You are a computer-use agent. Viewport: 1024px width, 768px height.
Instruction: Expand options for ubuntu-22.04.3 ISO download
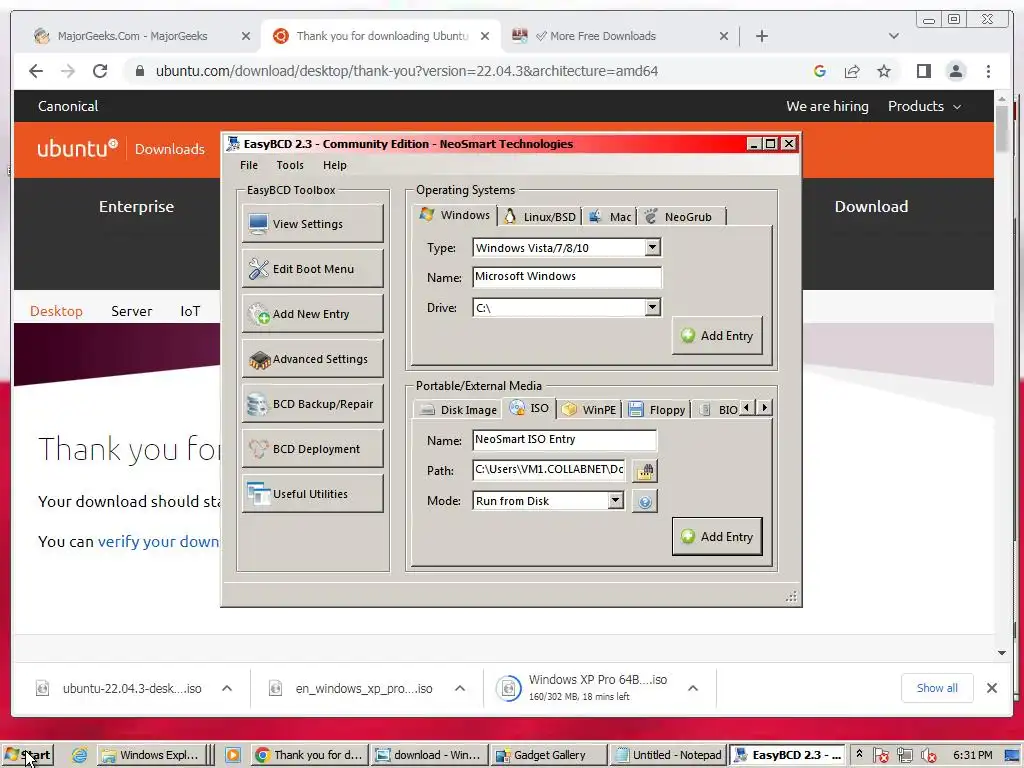click(x=227, y=688)
